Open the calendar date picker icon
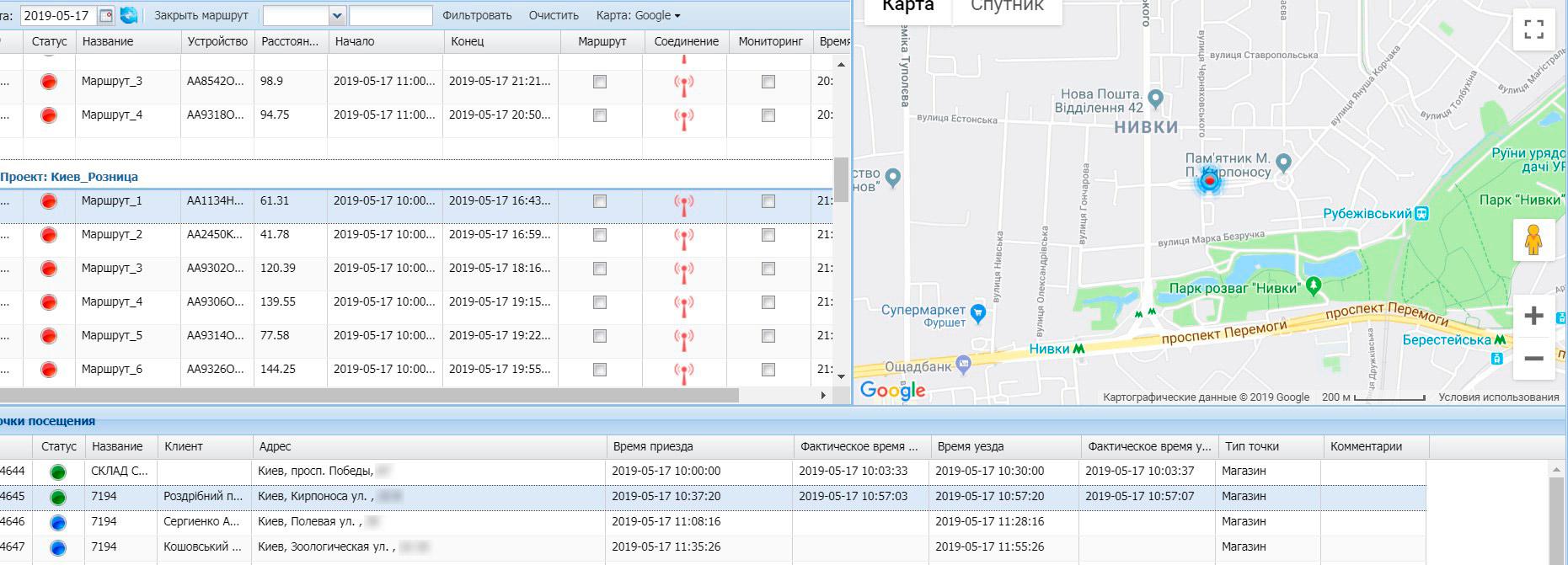Viewport: 1568px width, 565px height. click(105, 15)
